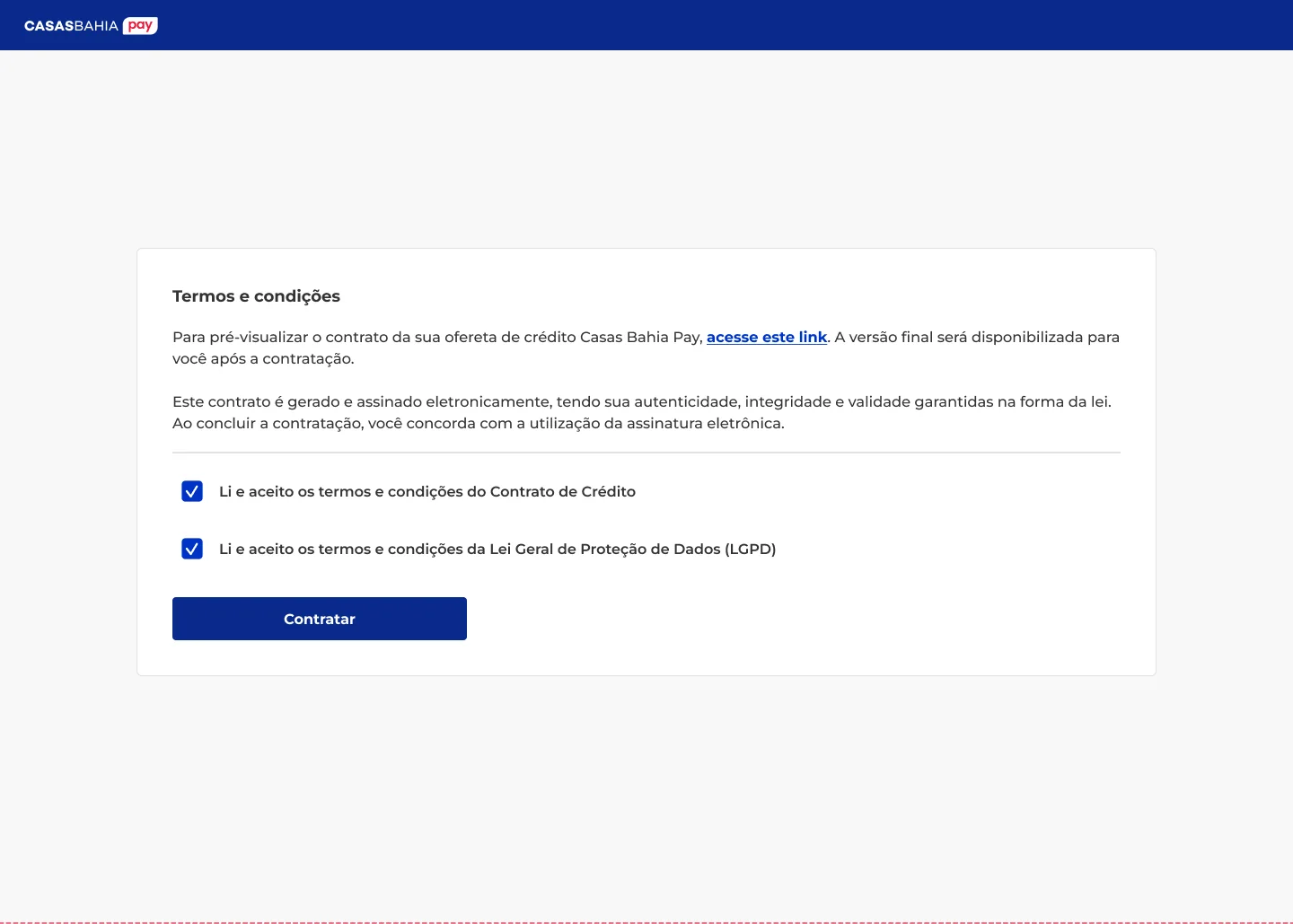1293x924 pixels.
Task: Select the label "Li e aceito os termos e condições do Contrato de Crédito"
Action: click(x=427, y=491)
